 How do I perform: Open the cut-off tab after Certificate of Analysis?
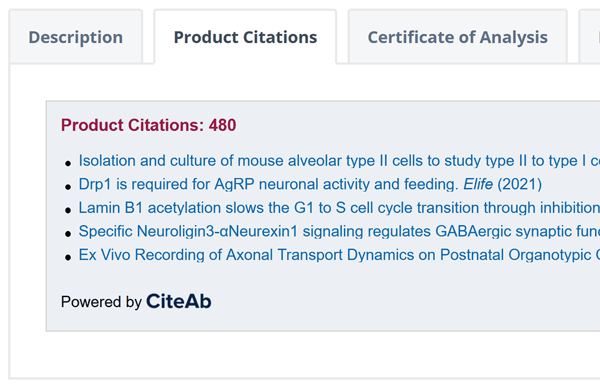pos(590,37)
